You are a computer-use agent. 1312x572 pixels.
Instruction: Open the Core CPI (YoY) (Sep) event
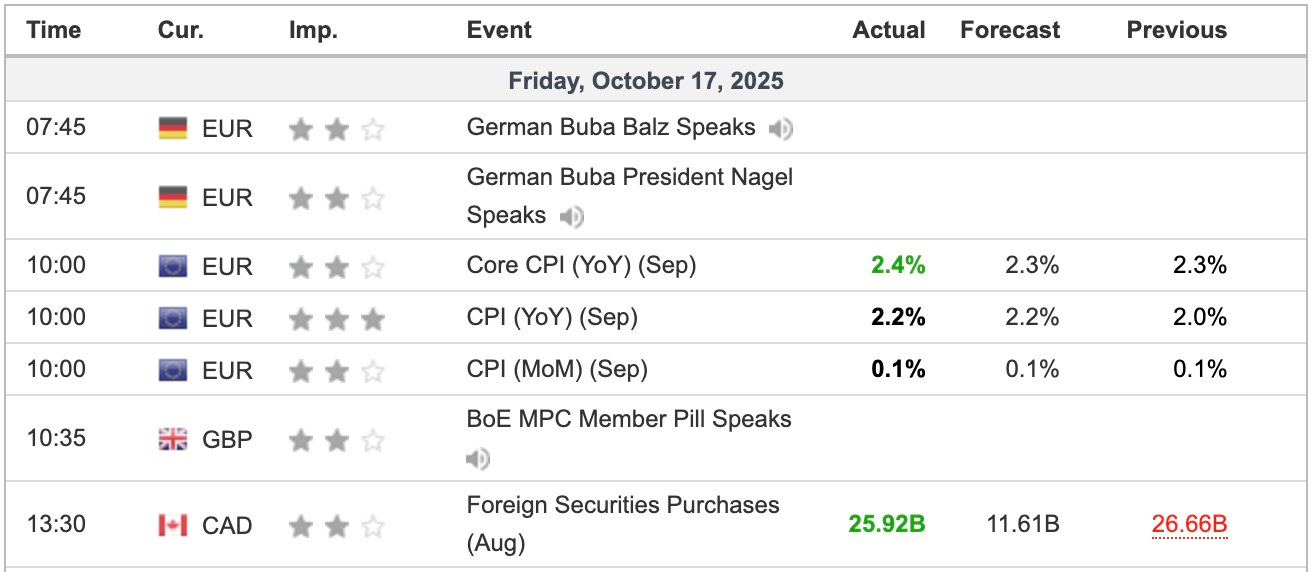[x=581, y=266]
